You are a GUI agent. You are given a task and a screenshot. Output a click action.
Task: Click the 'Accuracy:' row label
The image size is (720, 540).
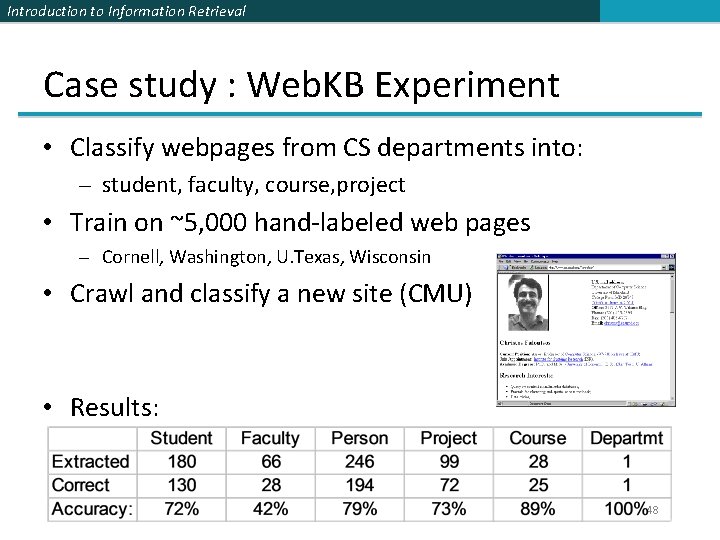[92, 509]
